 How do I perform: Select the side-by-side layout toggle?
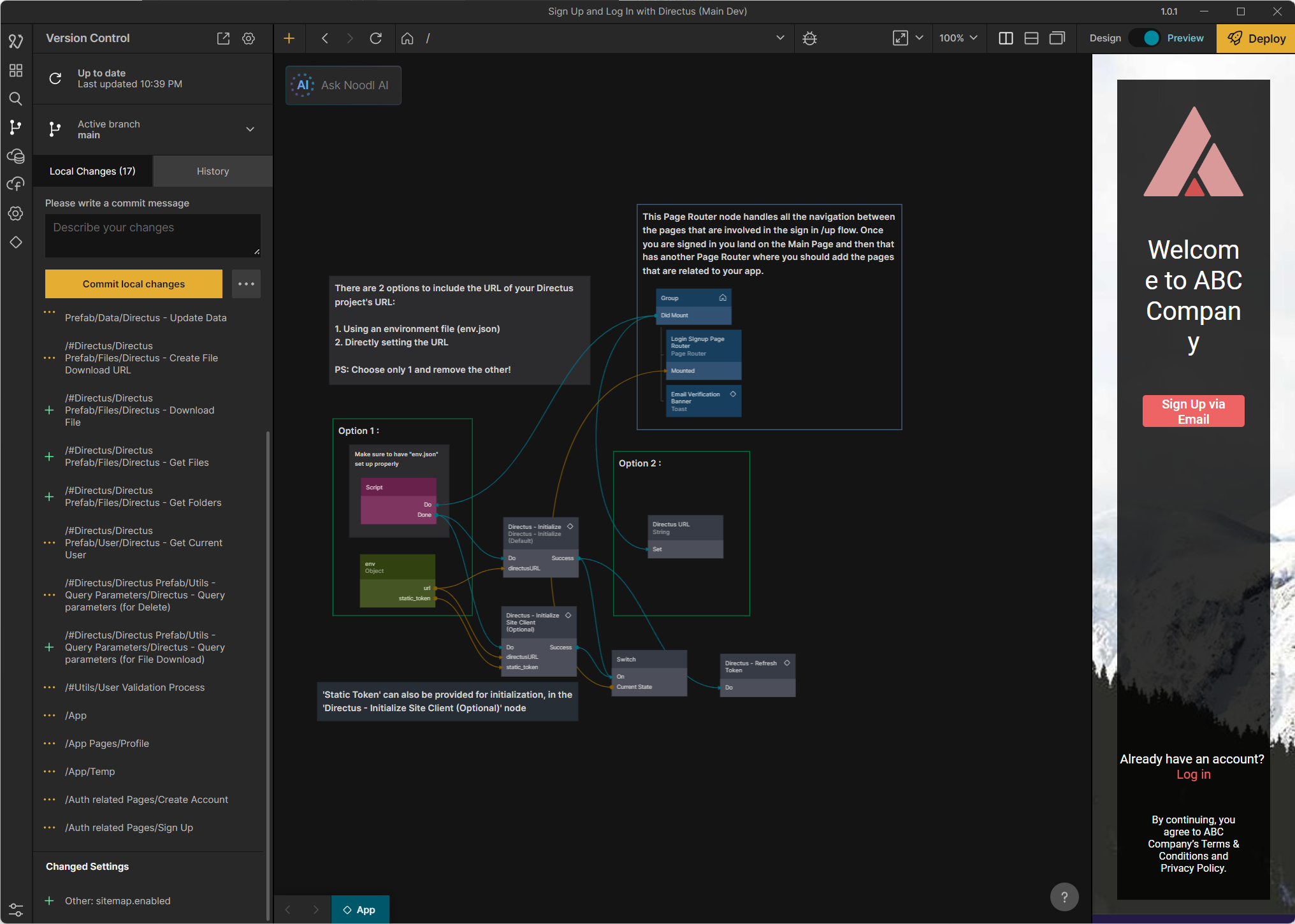(x=1006, y=38)
